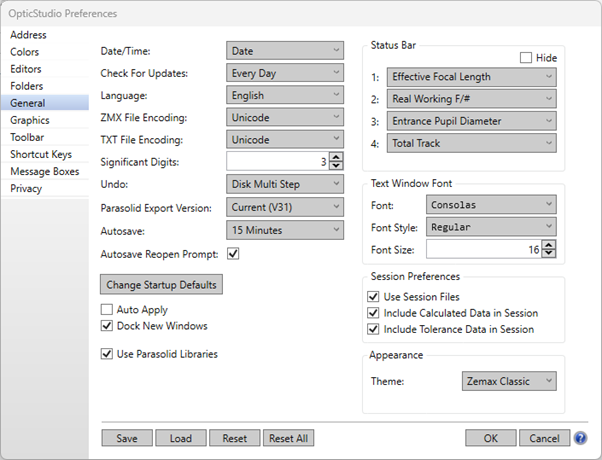Open status bar slot 1 dropdown
The image size is (602, 460).
471,77
